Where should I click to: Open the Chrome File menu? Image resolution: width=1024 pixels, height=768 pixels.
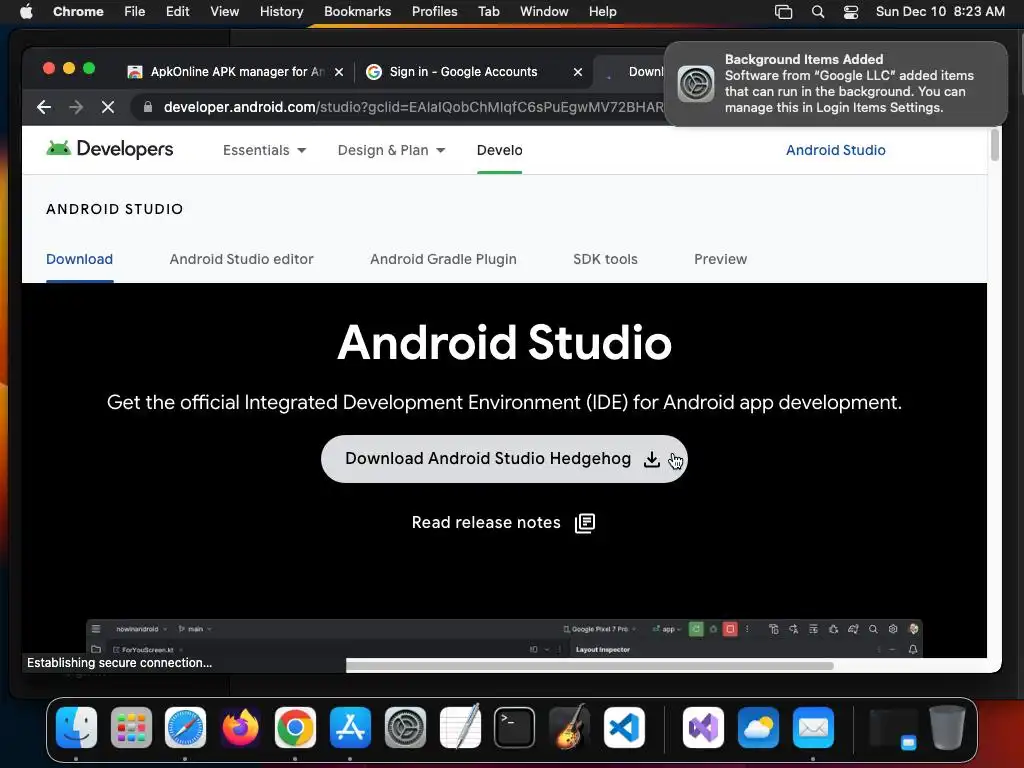[x=135, y=12]
